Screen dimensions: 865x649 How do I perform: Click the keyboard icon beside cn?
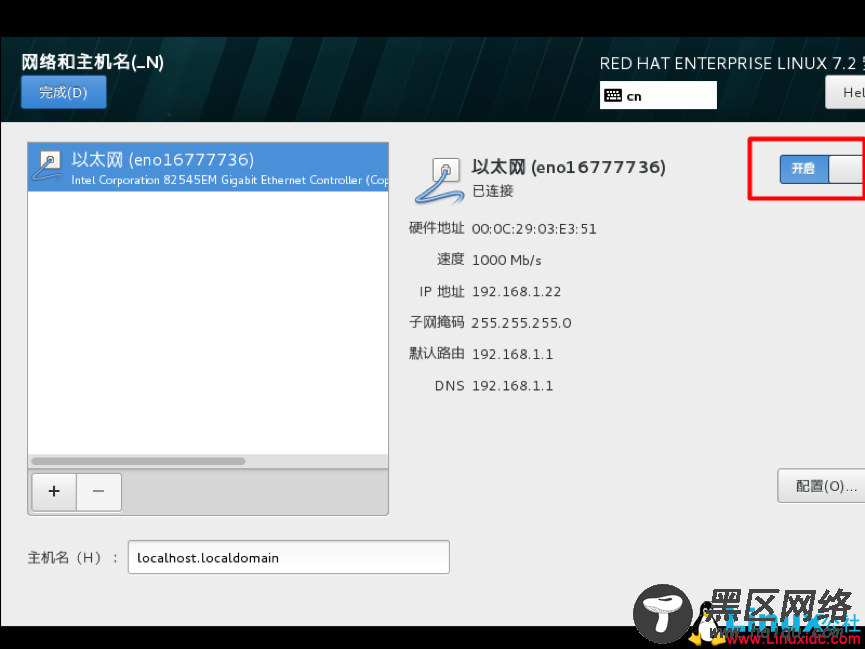pos(612,95)
